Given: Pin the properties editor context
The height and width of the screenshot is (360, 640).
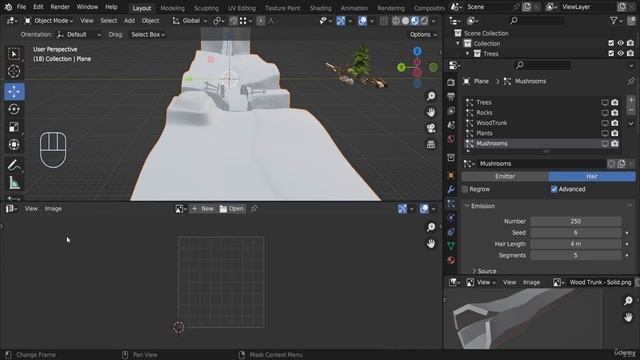Looking at the screenshot, I should [631, 81].
